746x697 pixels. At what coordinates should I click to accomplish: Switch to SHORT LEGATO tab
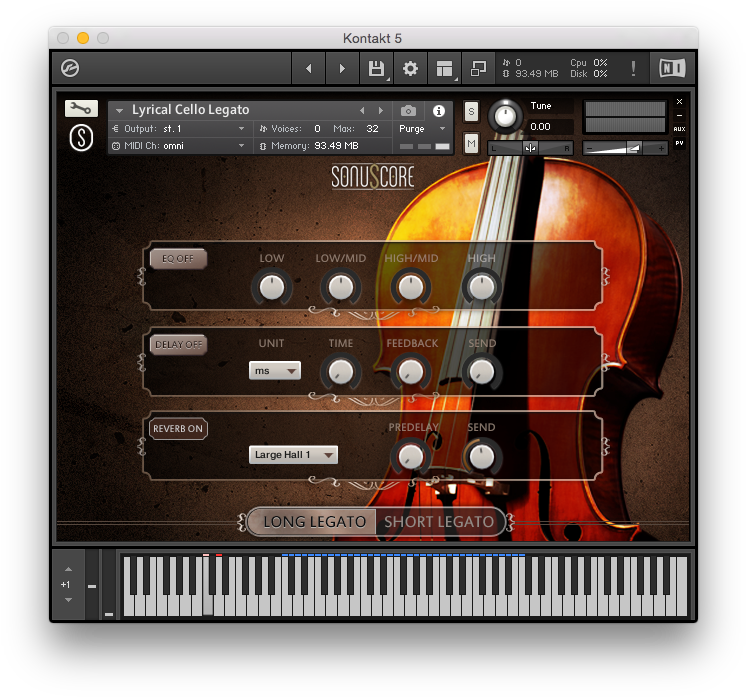coord(439,521)
